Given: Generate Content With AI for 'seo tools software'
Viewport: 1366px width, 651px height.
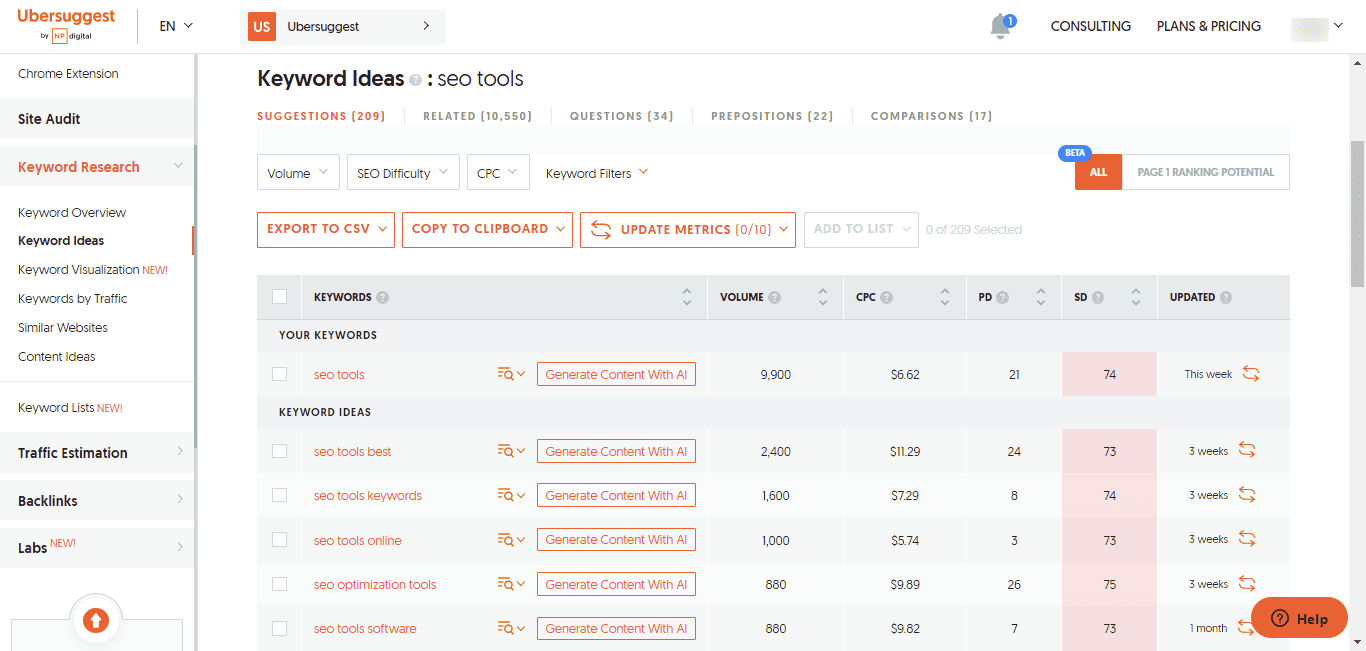Looking at the screenshot, I should pyautogui.click(x=616, y=629).
